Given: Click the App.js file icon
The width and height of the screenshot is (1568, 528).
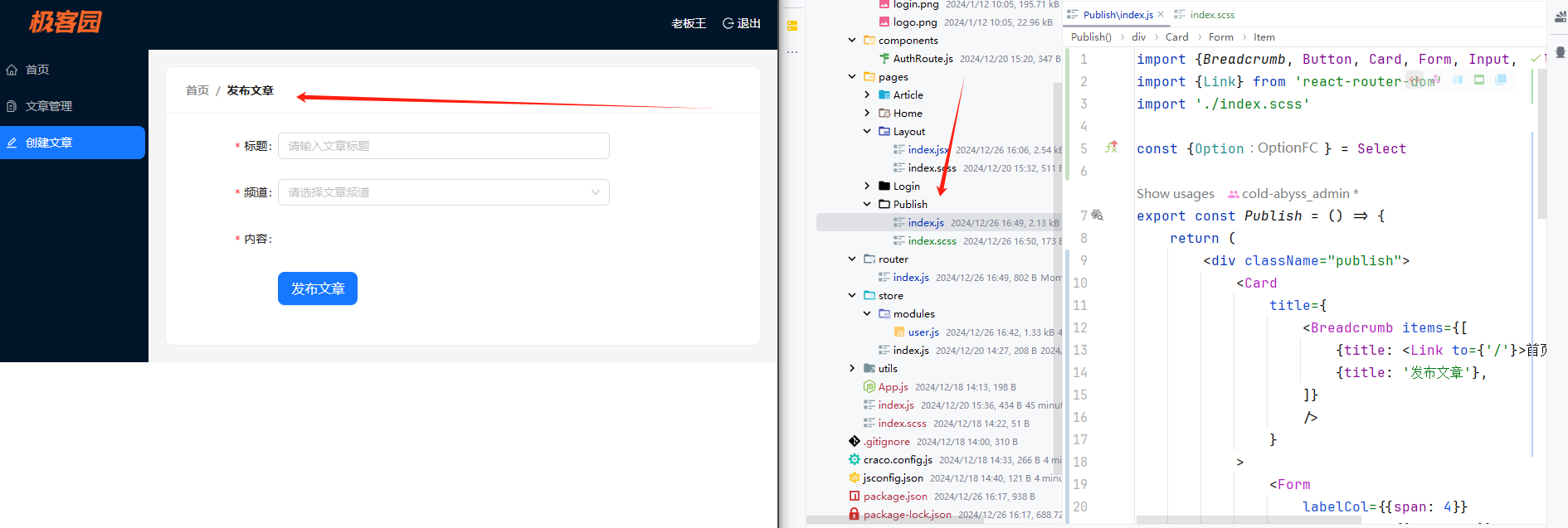Looking at the screenshot, I should [869, 387].
